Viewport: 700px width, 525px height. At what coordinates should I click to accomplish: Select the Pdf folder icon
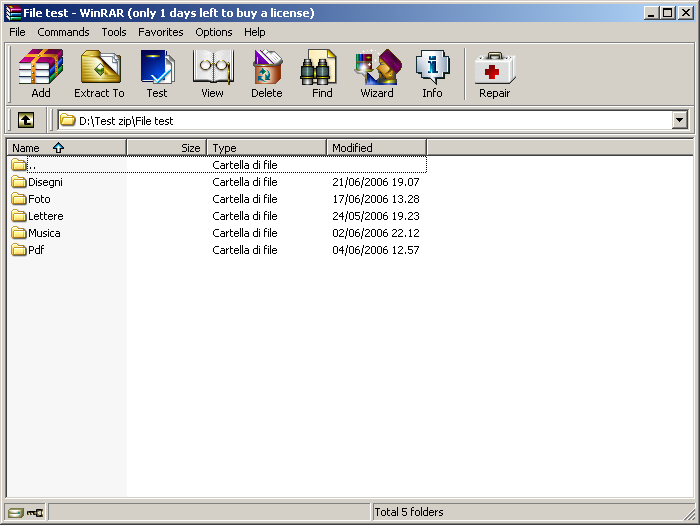[19, 249]
